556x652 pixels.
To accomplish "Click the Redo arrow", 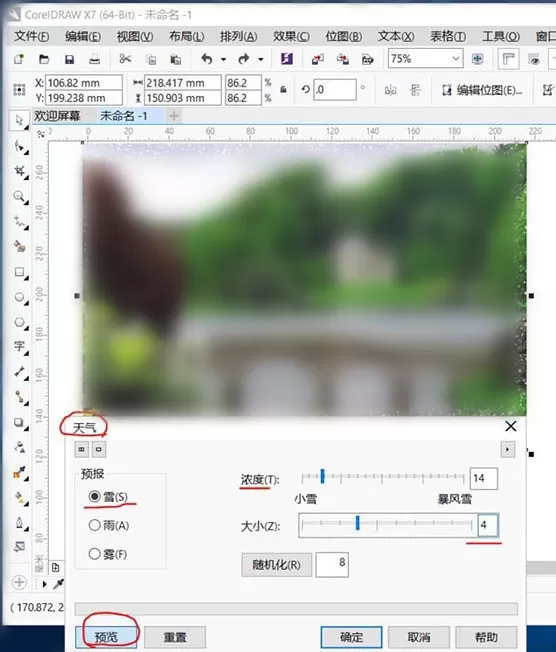I will tap(244, 59).
